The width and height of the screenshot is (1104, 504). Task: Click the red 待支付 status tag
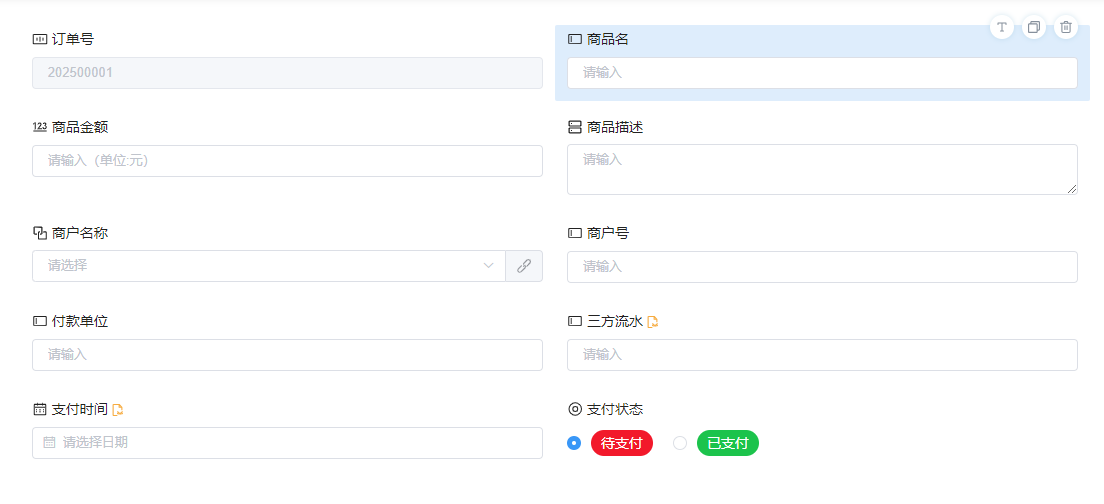tap(621, 443)
